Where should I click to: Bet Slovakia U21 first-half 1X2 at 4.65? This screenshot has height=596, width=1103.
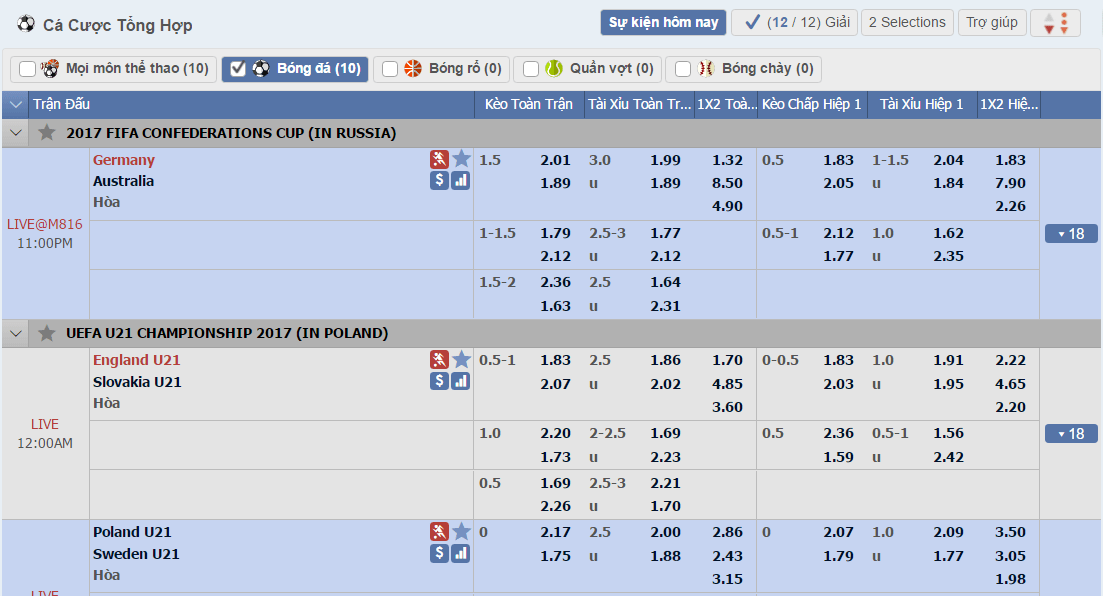click(1010, 384)
